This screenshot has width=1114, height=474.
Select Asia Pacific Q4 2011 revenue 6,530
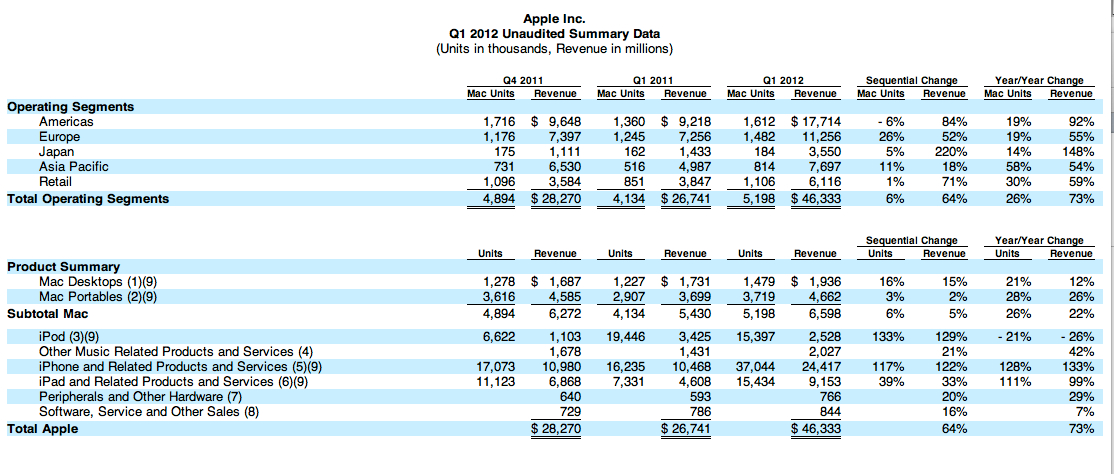point(565,166)
